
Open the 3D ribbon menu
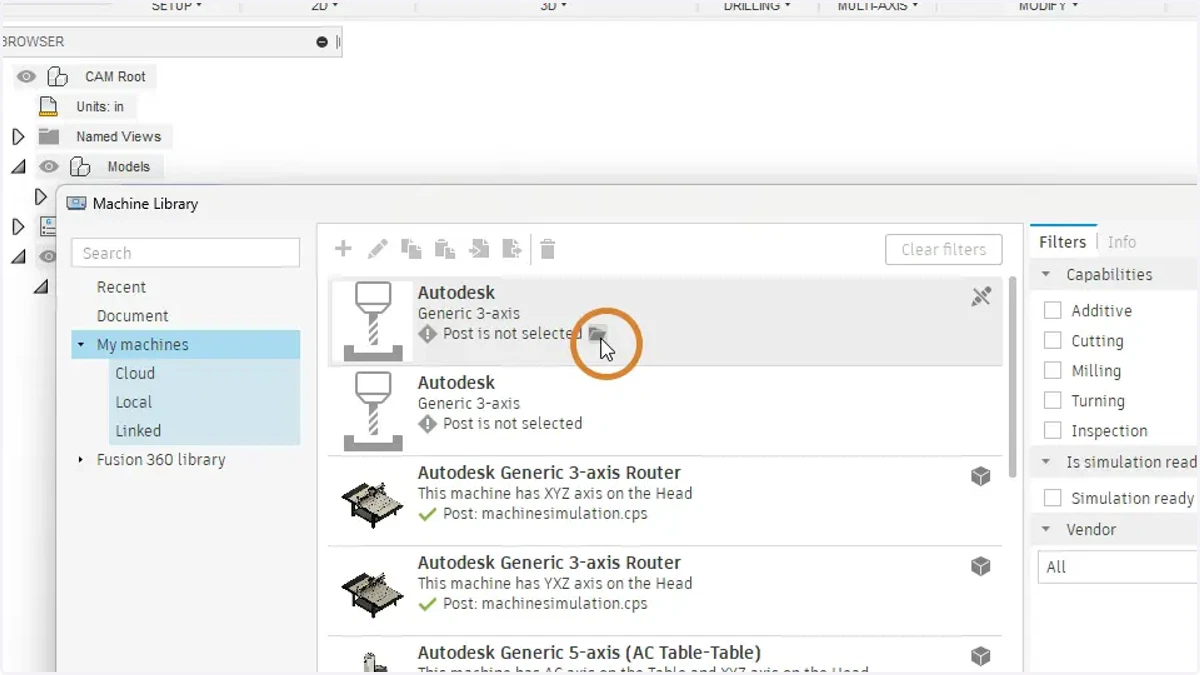tap(554, 6)
